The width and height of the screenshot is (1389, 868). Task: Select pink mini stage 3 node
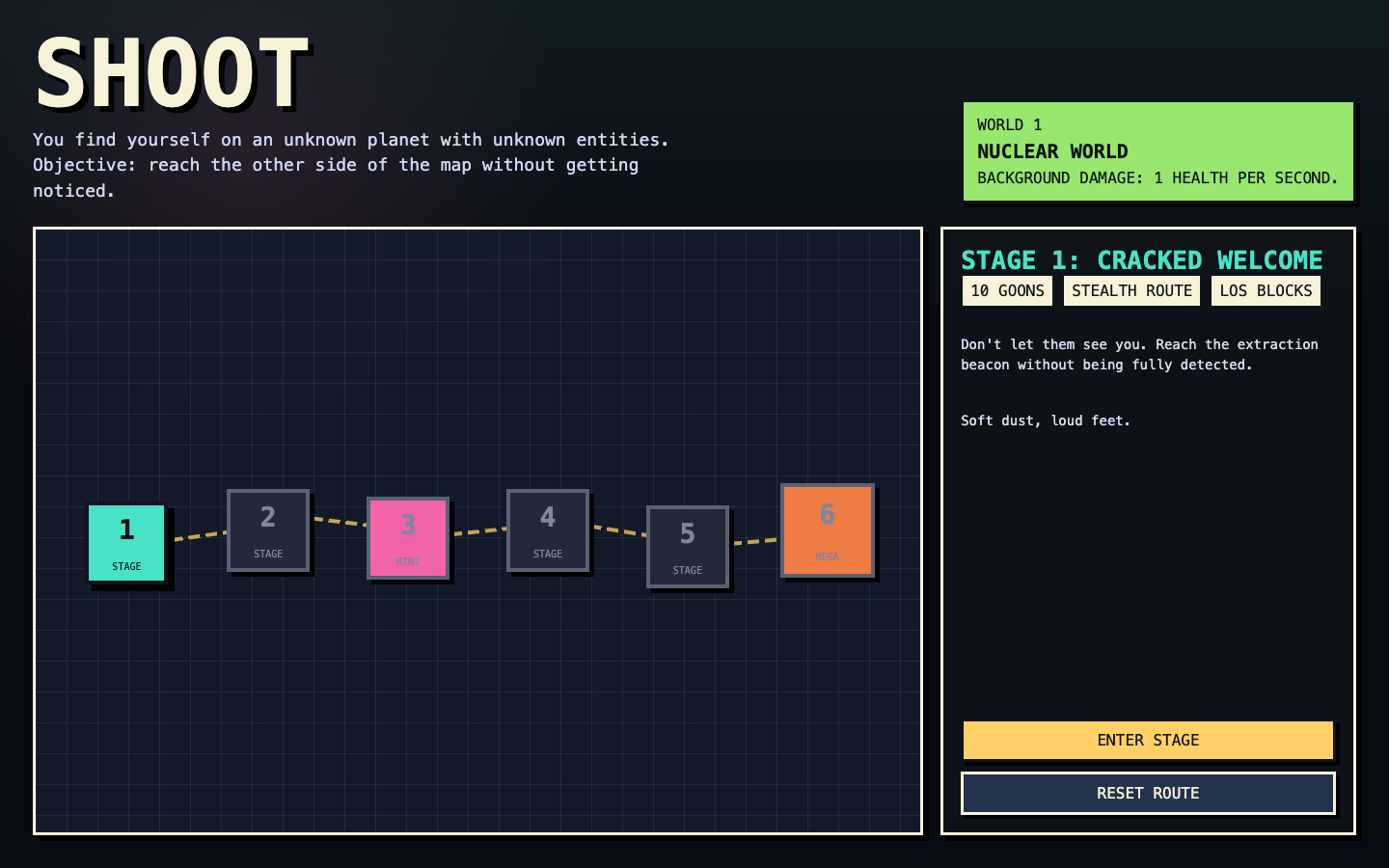click(x=408, y=538)
